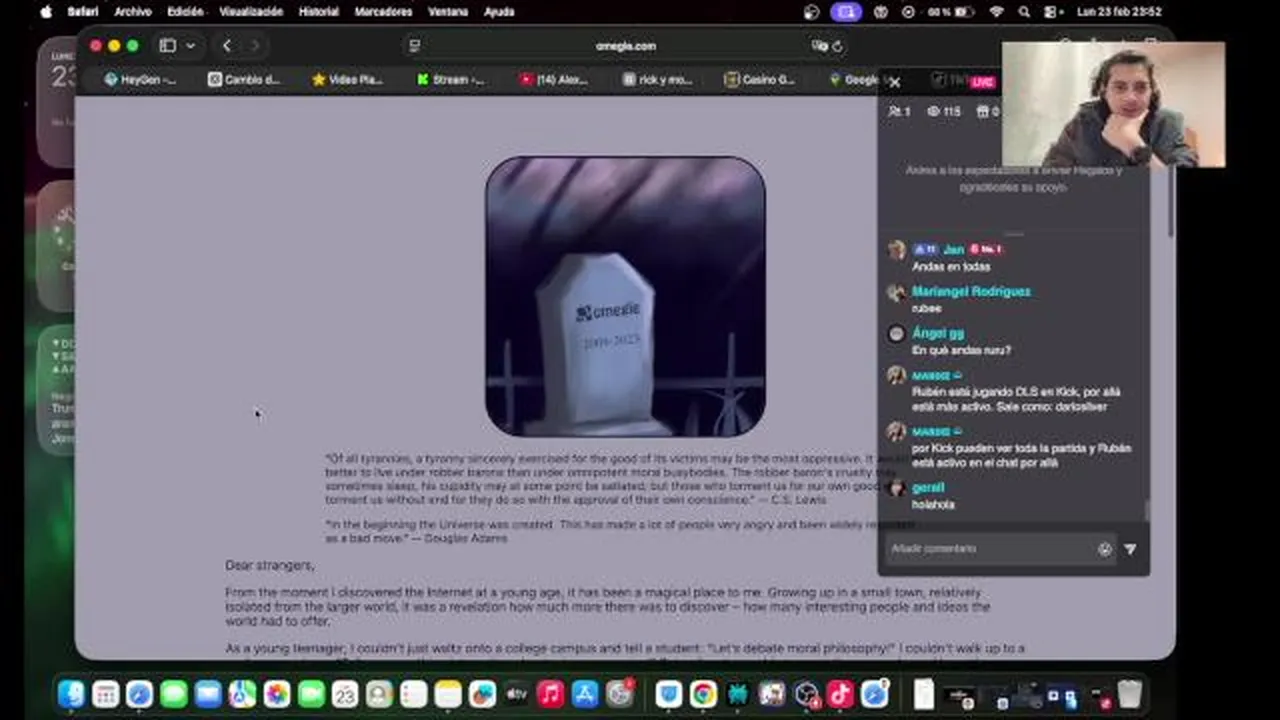Toggle the Safari sidebar button
The width and height of the screenshot is (1280, 720).
[168, 46]
